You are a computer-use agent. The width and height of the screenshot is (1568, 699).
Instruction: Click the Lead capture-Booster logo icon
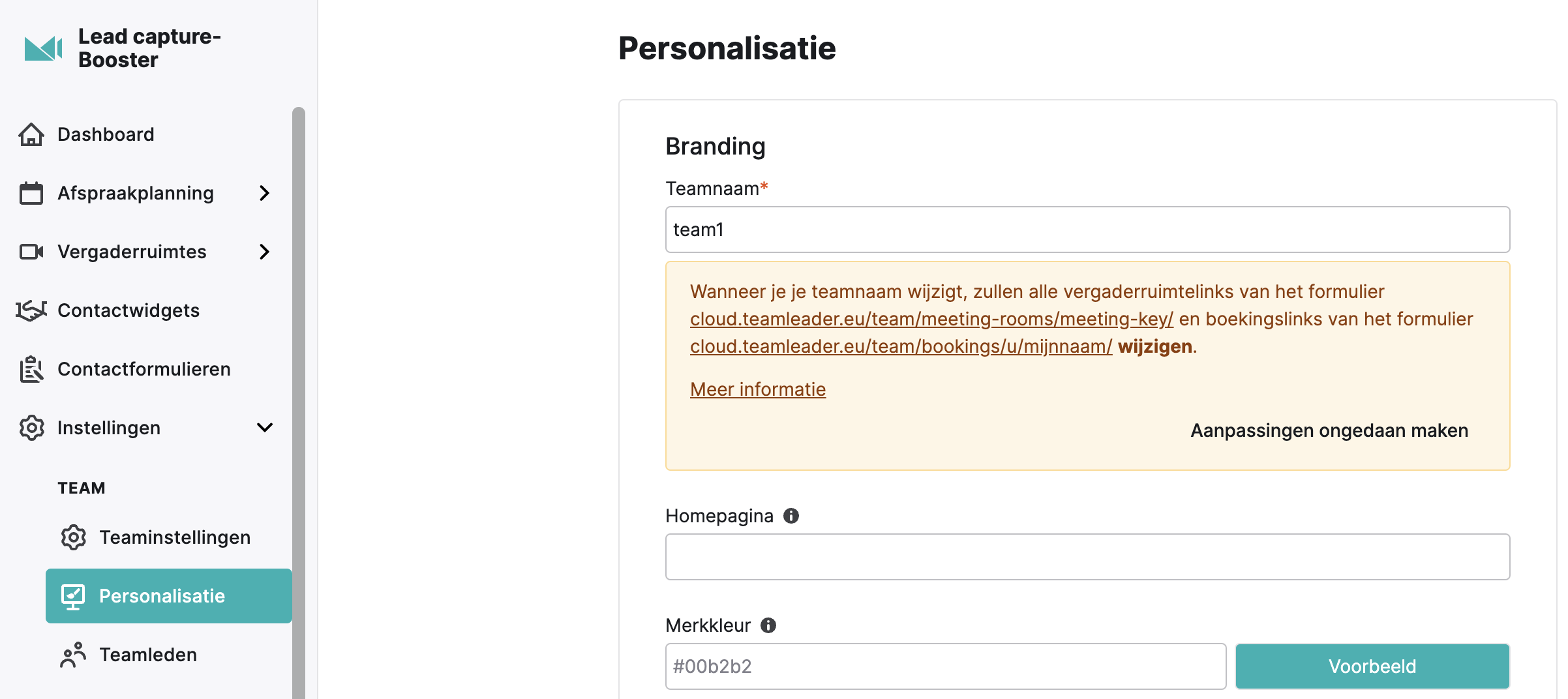43,48
